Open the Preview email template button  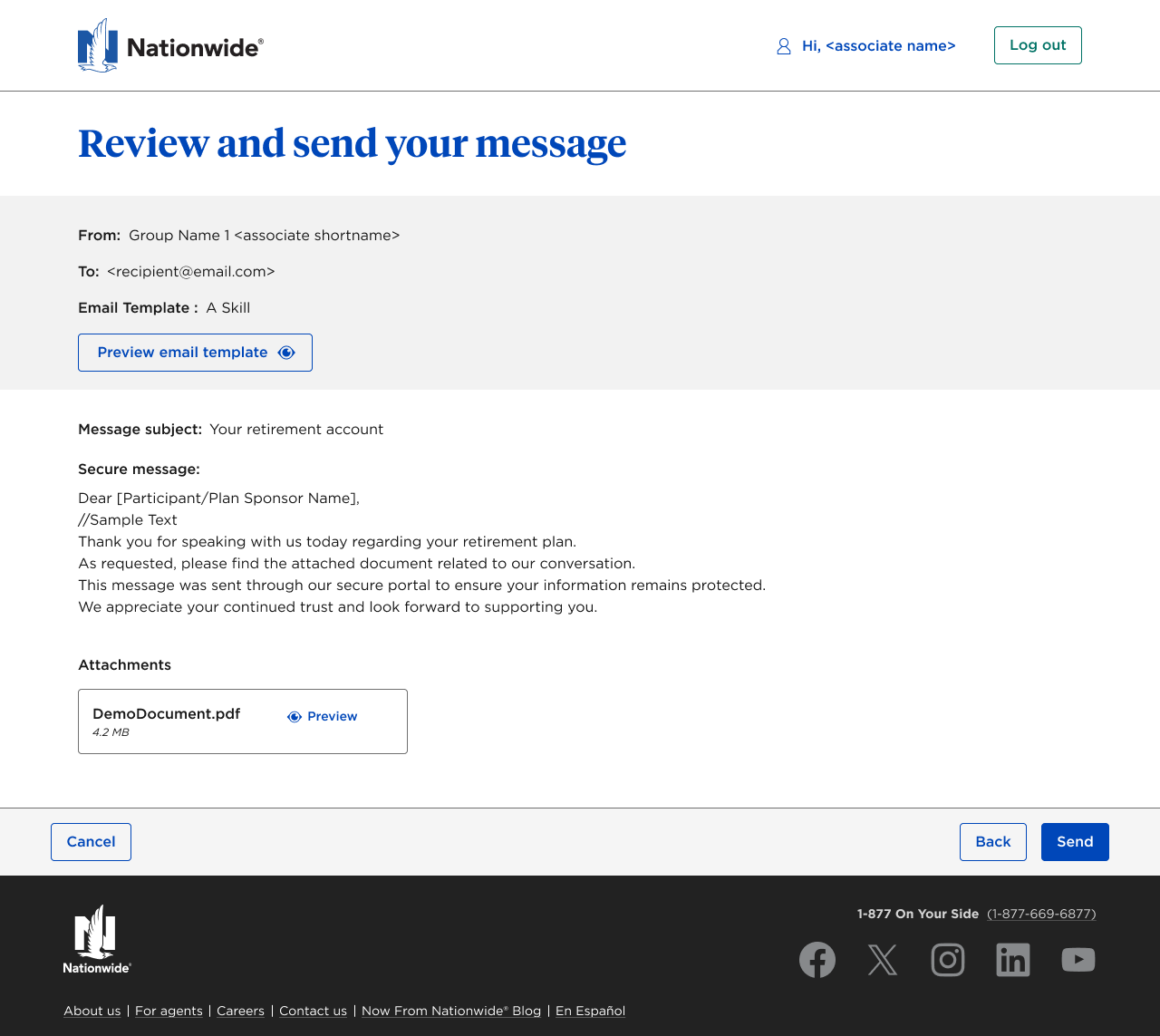coord(195,353)
